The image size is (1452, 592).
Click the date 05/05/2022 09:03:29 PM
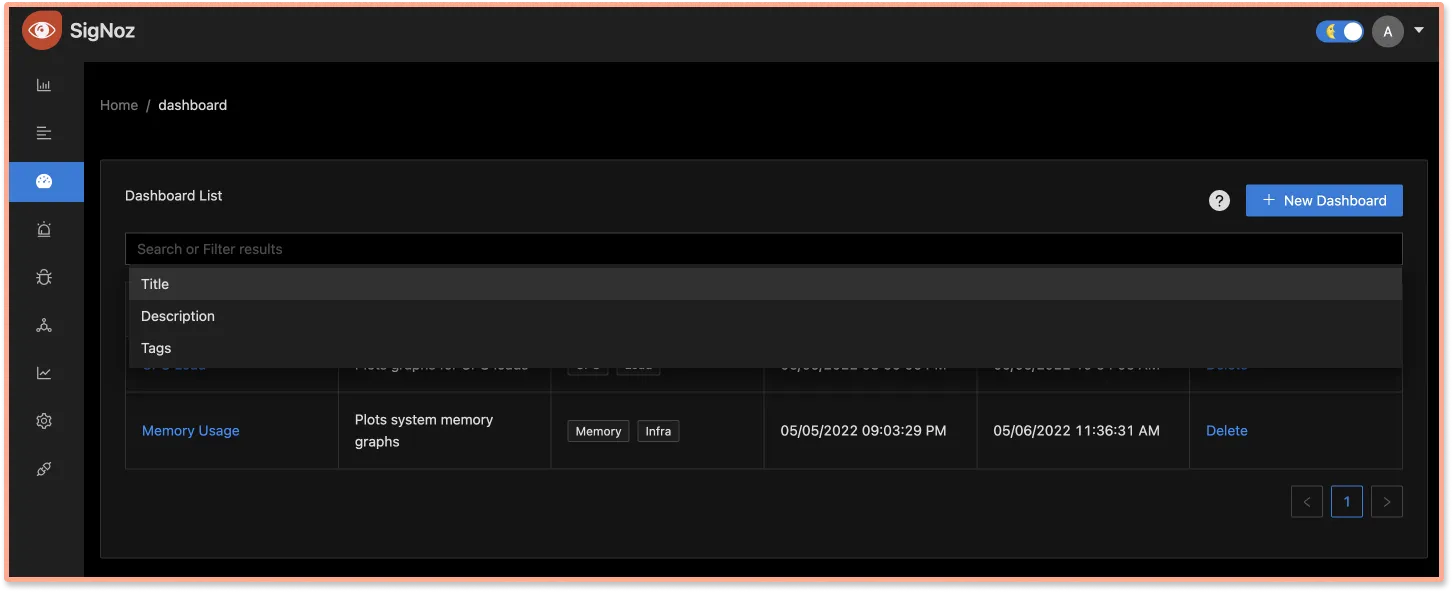[x=863, y=431]
